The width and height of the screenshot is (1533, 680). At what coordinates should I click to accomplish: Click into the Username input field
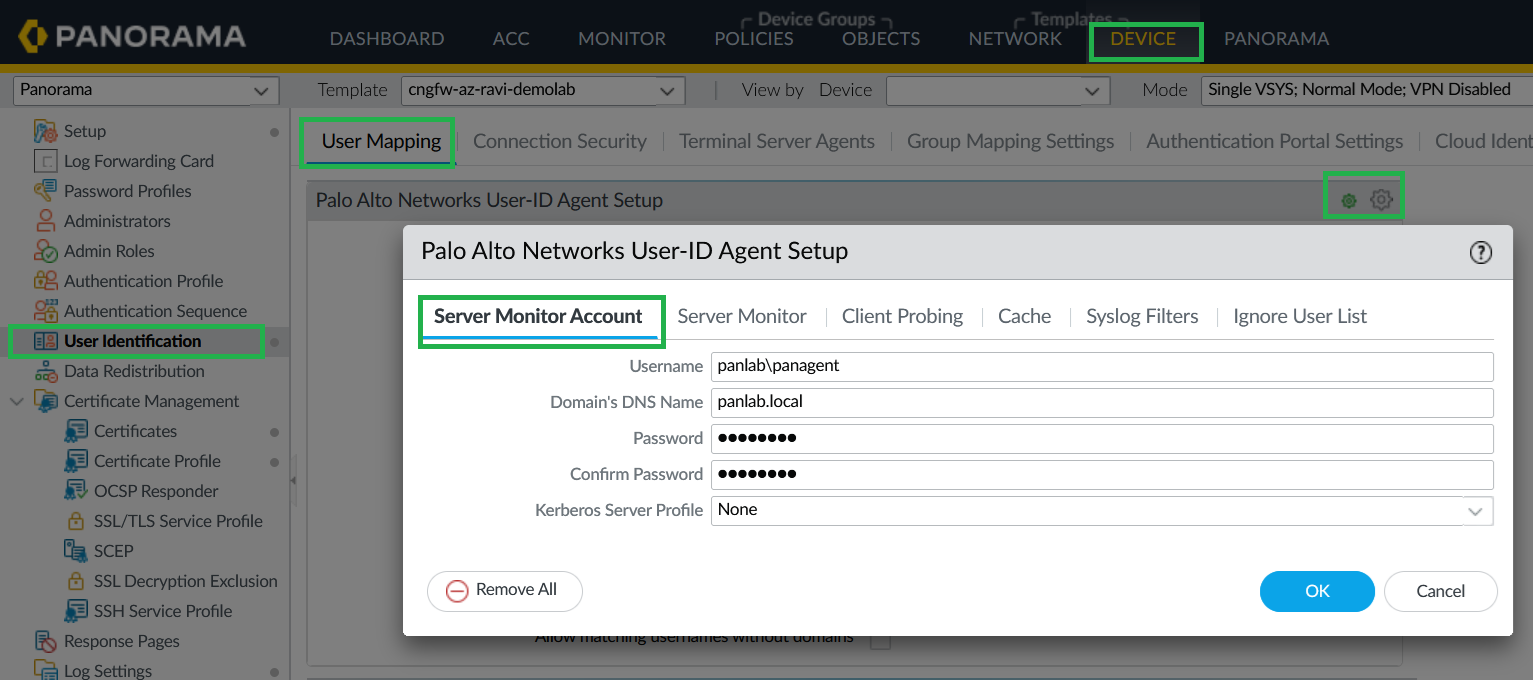coord(1100,366)
